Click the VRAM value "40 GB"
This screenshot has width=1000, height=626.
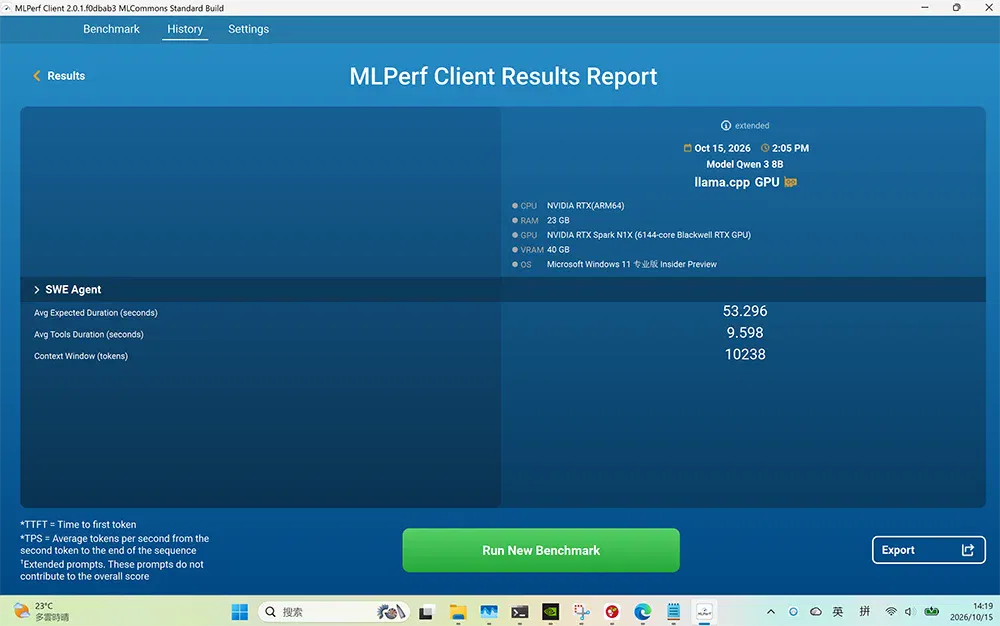tap(558, 250)
